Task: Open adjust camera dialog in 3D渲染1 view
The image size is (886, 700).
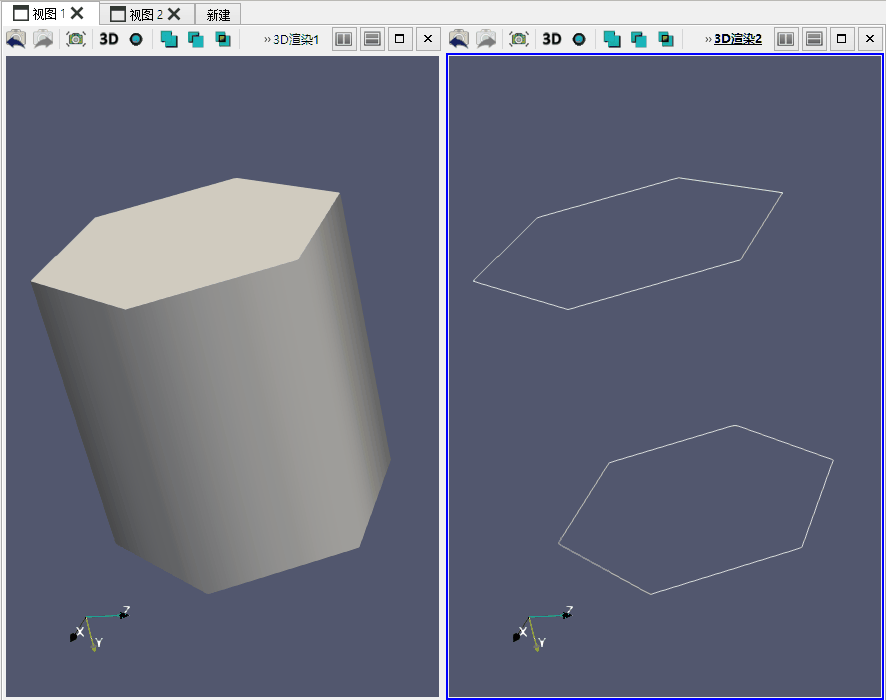Action: click(76, 39)
